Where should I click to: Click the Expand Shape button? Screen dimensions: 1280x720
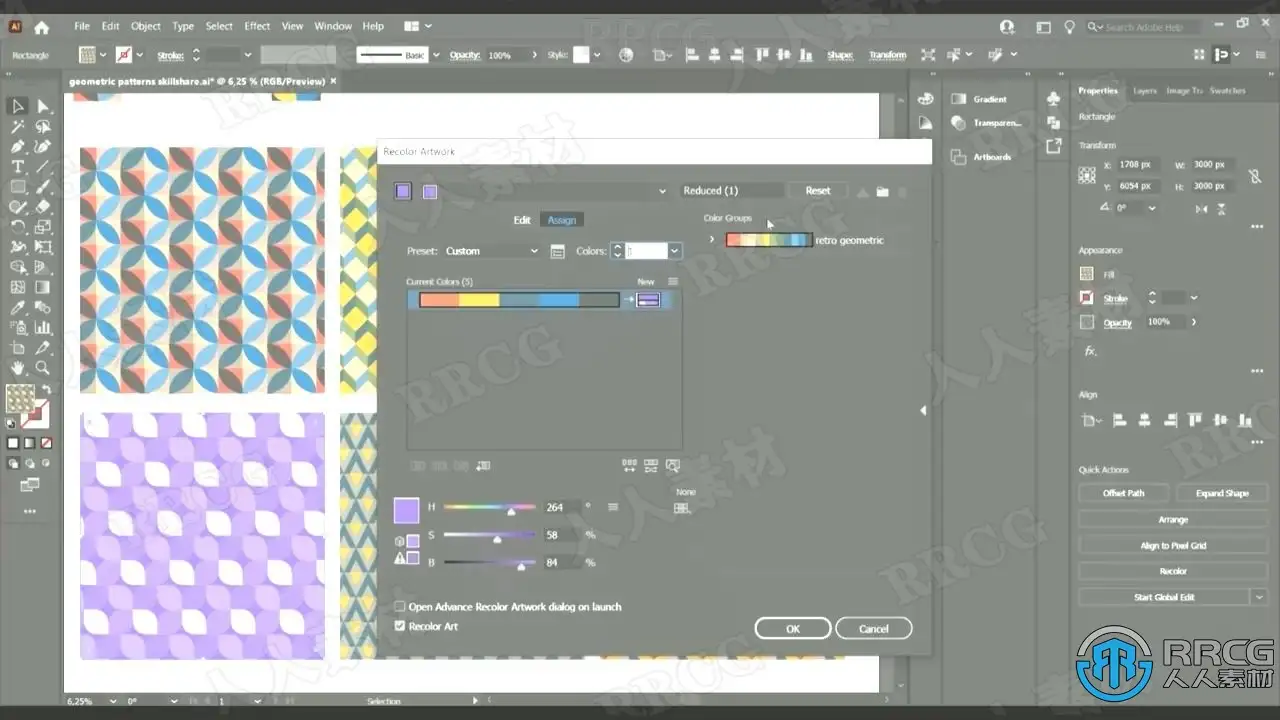click(x=1222, y=493)
